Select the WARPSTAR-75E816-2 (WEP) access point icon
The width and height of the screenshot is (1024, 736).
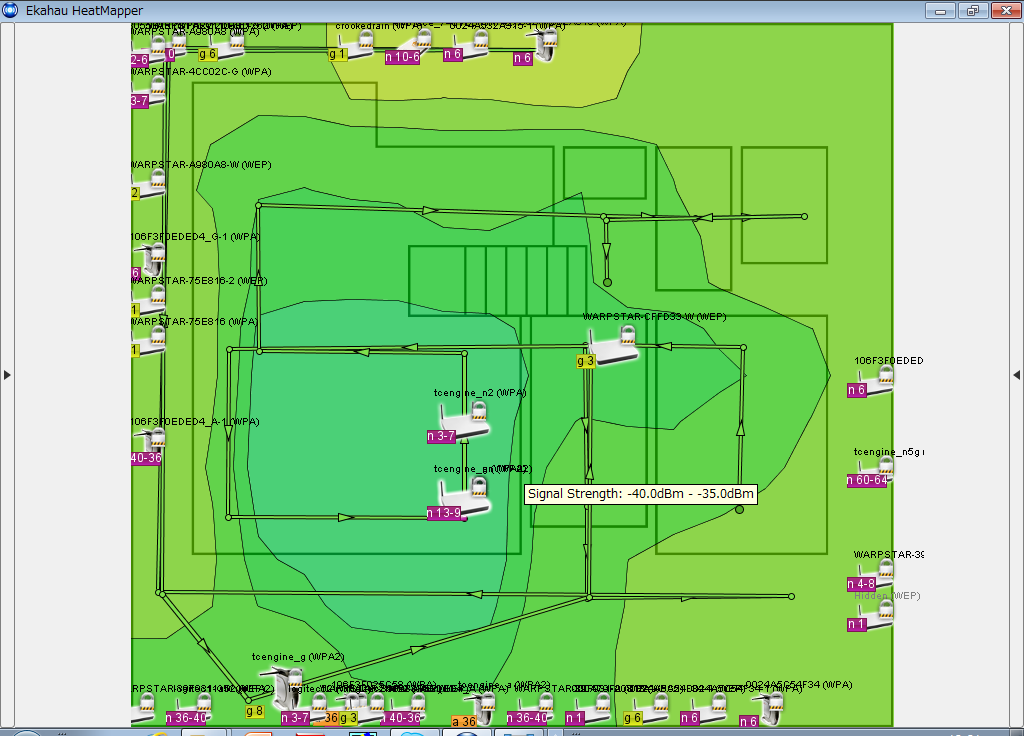150,300
